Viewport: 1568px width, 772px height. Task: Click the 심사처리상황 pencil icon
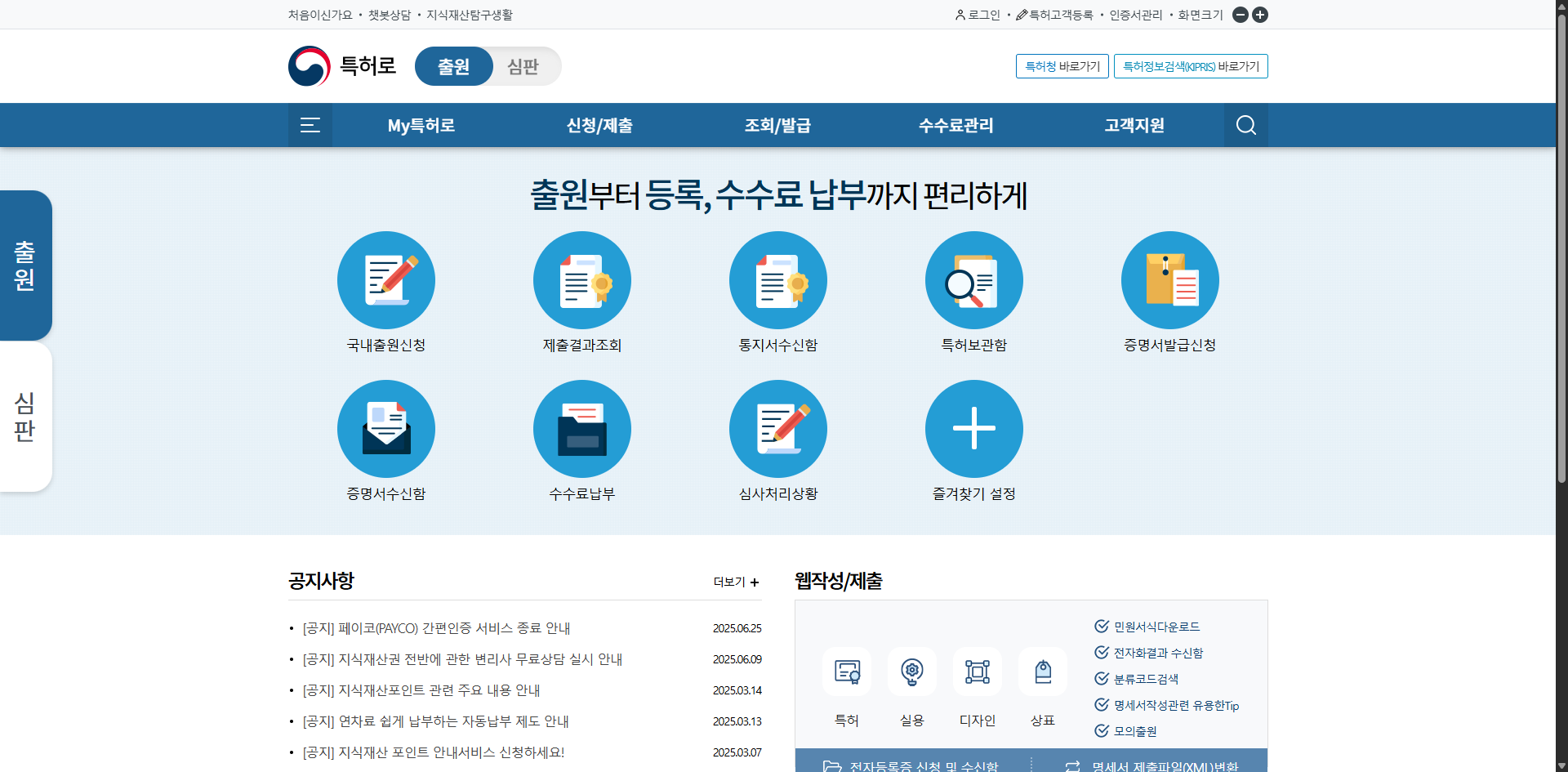[777, 428]
